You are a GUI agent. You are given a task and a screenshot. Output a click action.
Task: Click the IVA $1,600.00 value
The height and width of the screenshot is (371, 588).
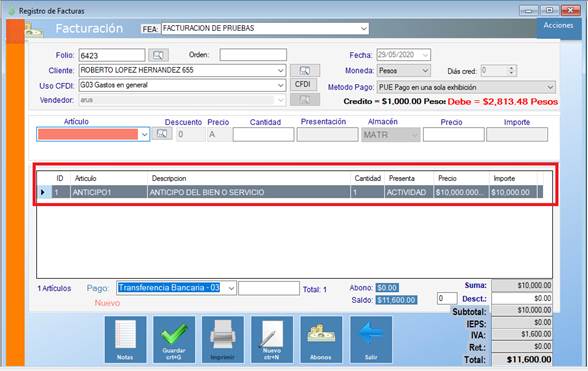[x=522, y=334]
